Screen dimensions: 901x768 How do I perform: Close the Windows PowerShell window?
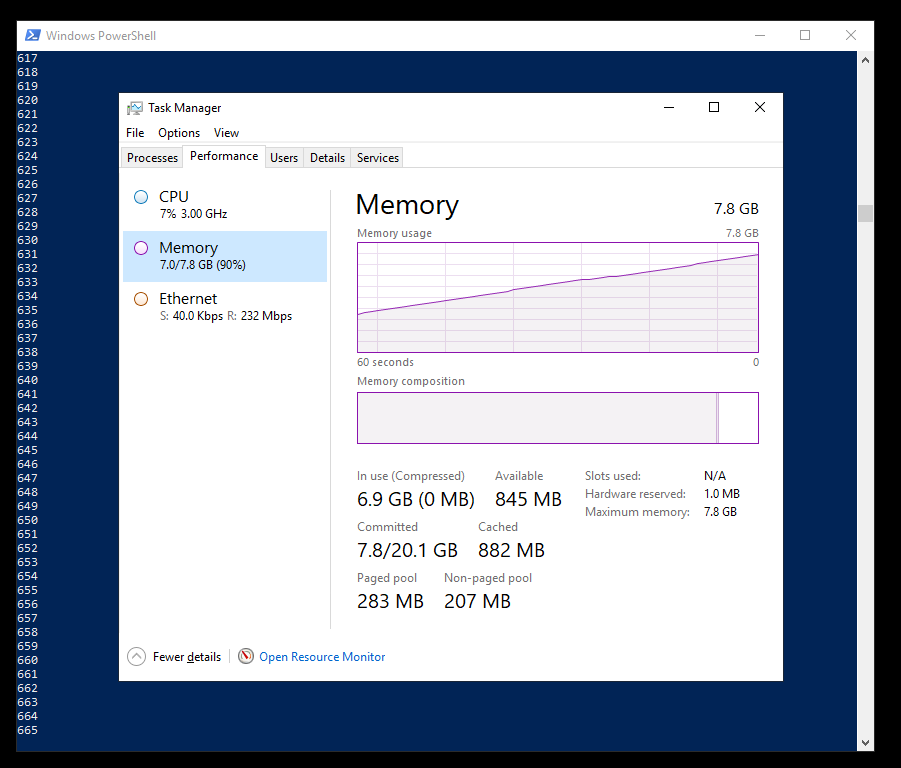tap(851, 35)
